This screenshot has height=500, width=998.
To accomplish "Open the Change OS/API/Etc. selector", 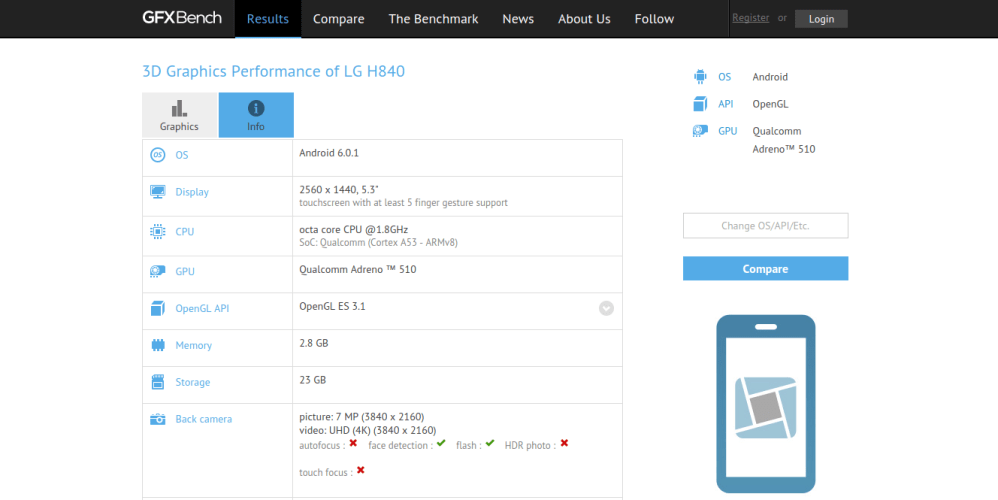I will (x=765, y=226).
